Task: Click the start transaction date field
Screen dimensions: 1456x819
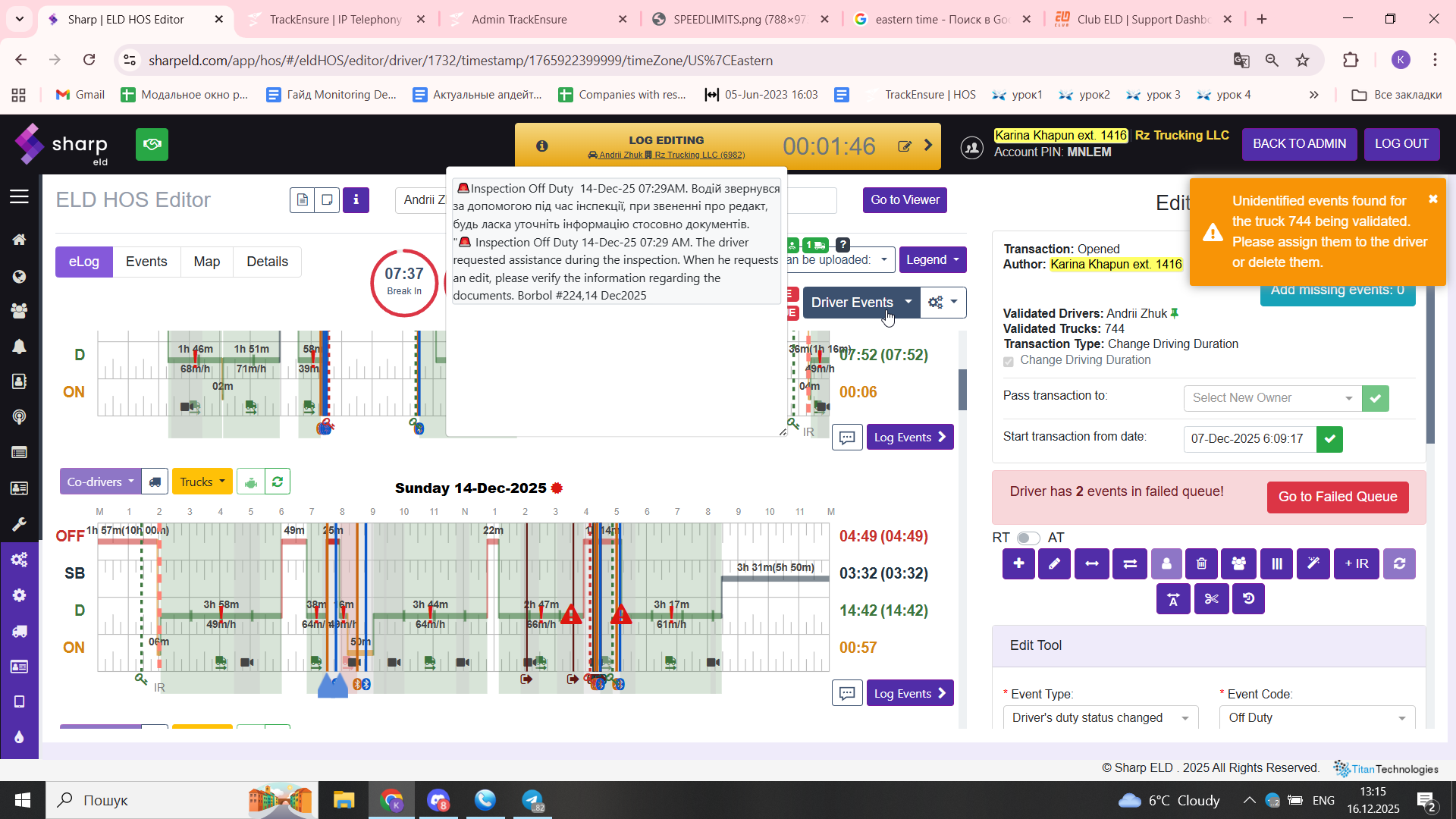Action: pos(1248,439)
